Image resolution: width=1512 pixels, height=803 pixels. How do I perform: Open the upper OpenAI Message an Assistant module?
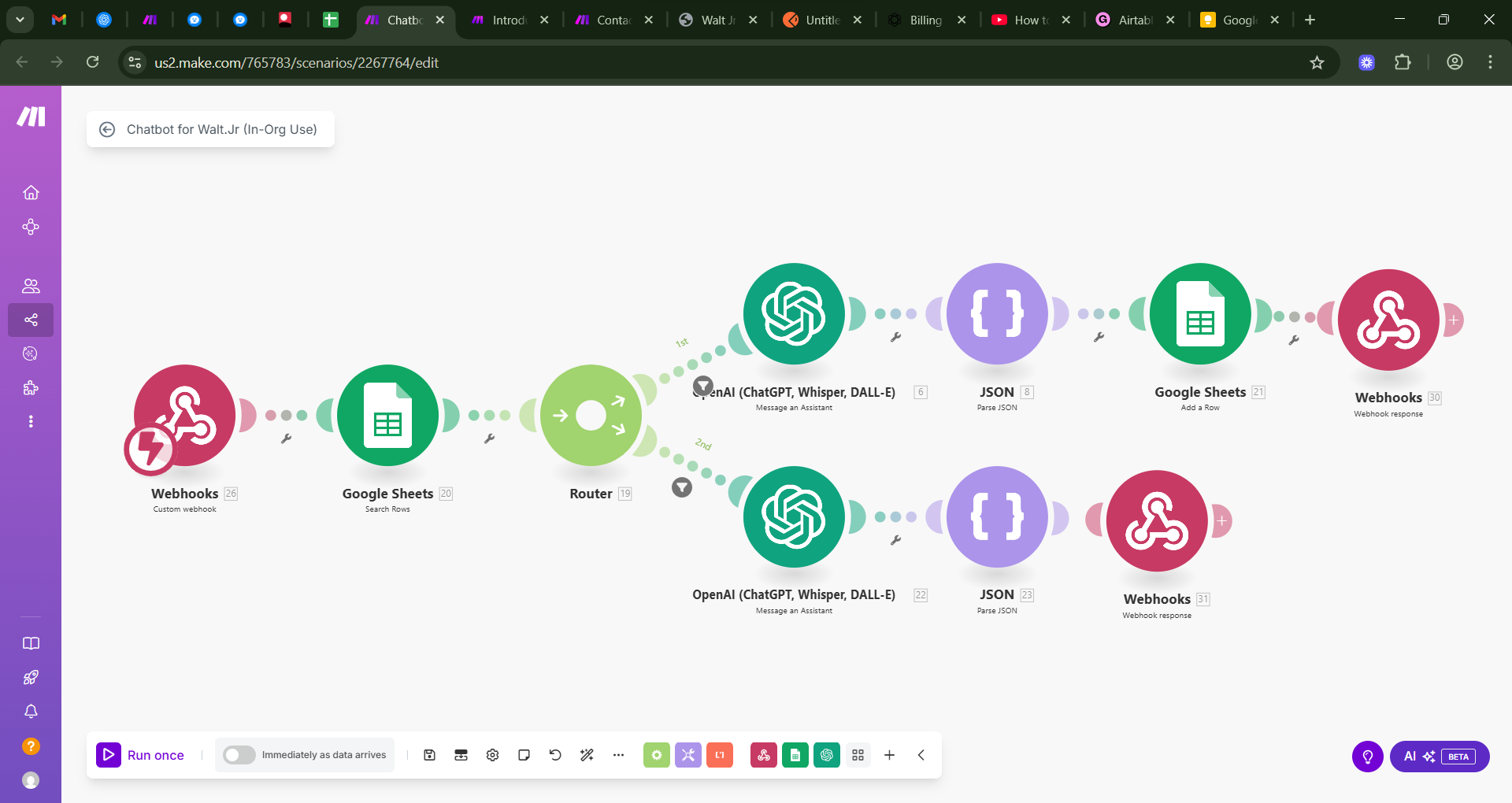[794, 313]
